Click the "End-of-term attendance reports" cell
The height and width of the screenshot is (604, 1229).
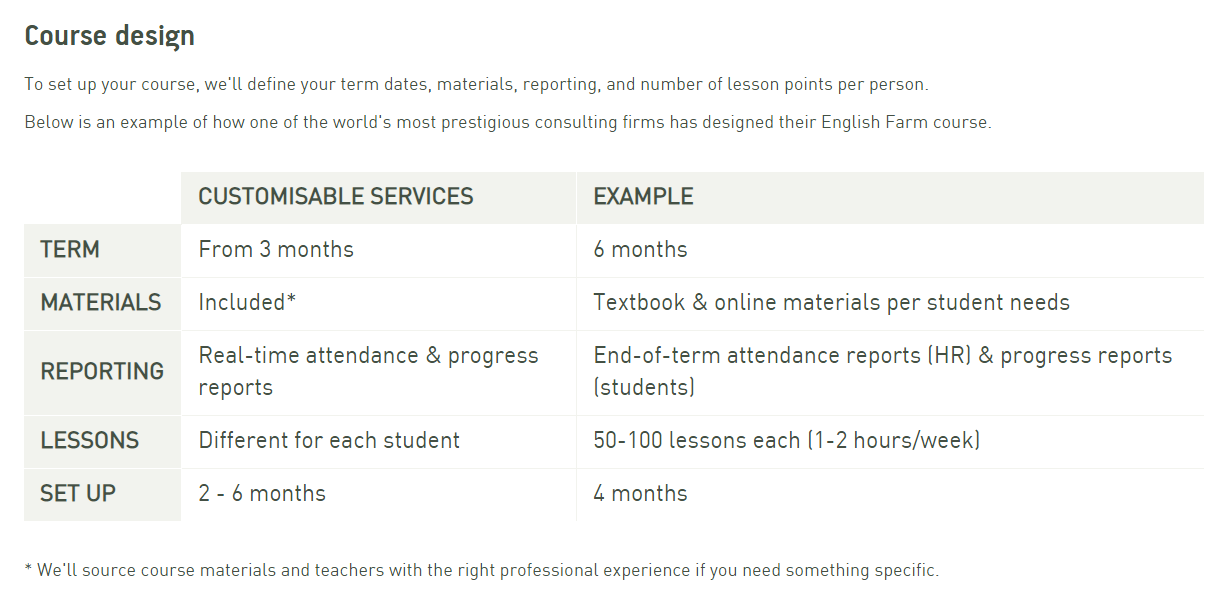[x=882, y=371]
